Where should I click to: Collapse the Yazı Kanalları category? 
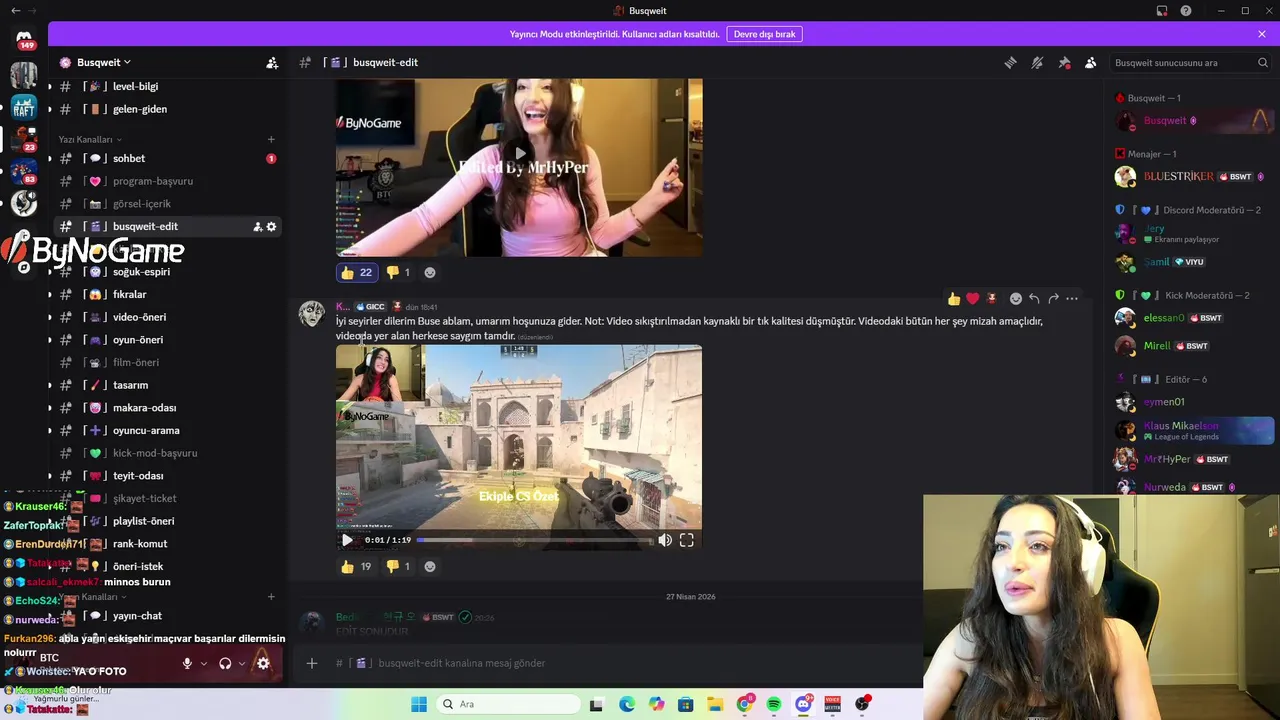[x=90, y=139]
